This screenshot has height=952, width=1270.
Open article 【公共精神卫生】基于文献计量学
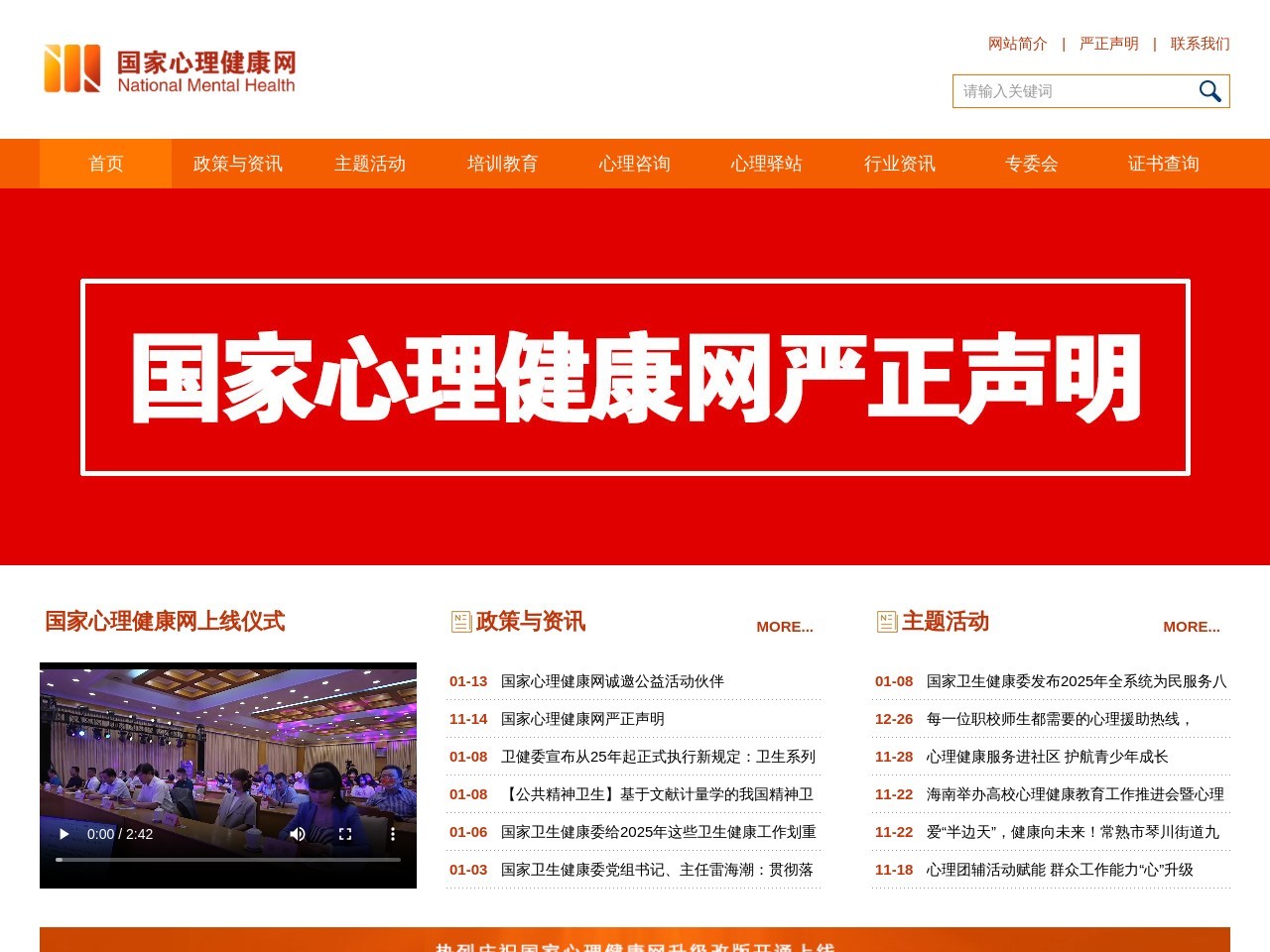tap(658, 794)
